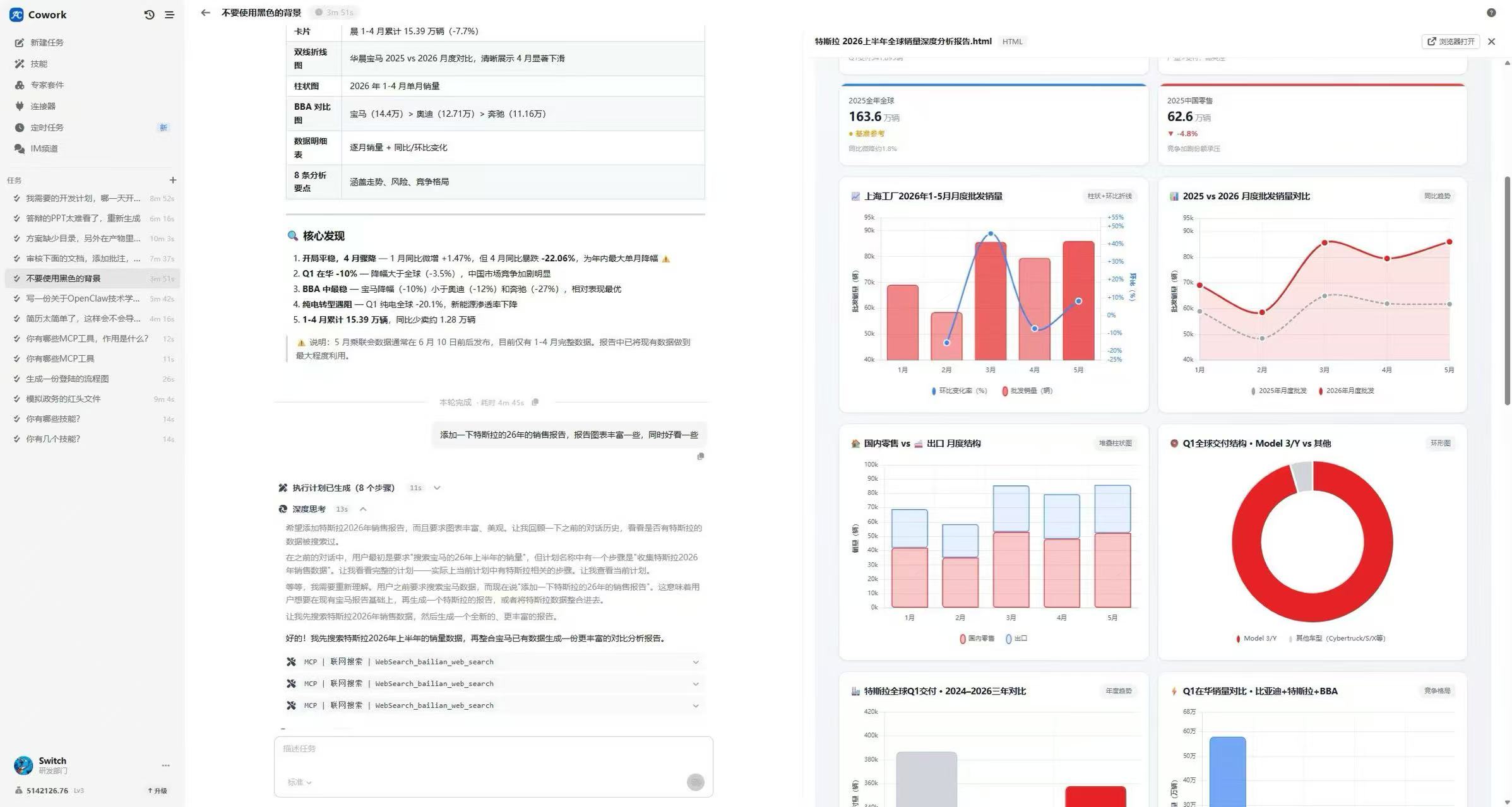The width and height of the screenshot is (1512, 807).
Task: Open the more options dots beside Switch
Action: 165,765
